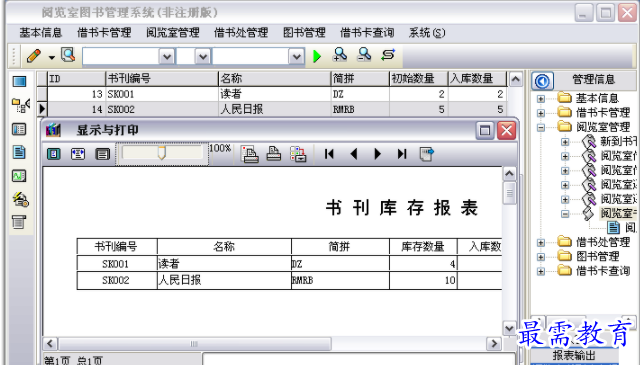Click preview vertical scrollbar down arrow
The height and width of the screenshot is (365, 640).
pyautogui.click(x=509, y=328)
